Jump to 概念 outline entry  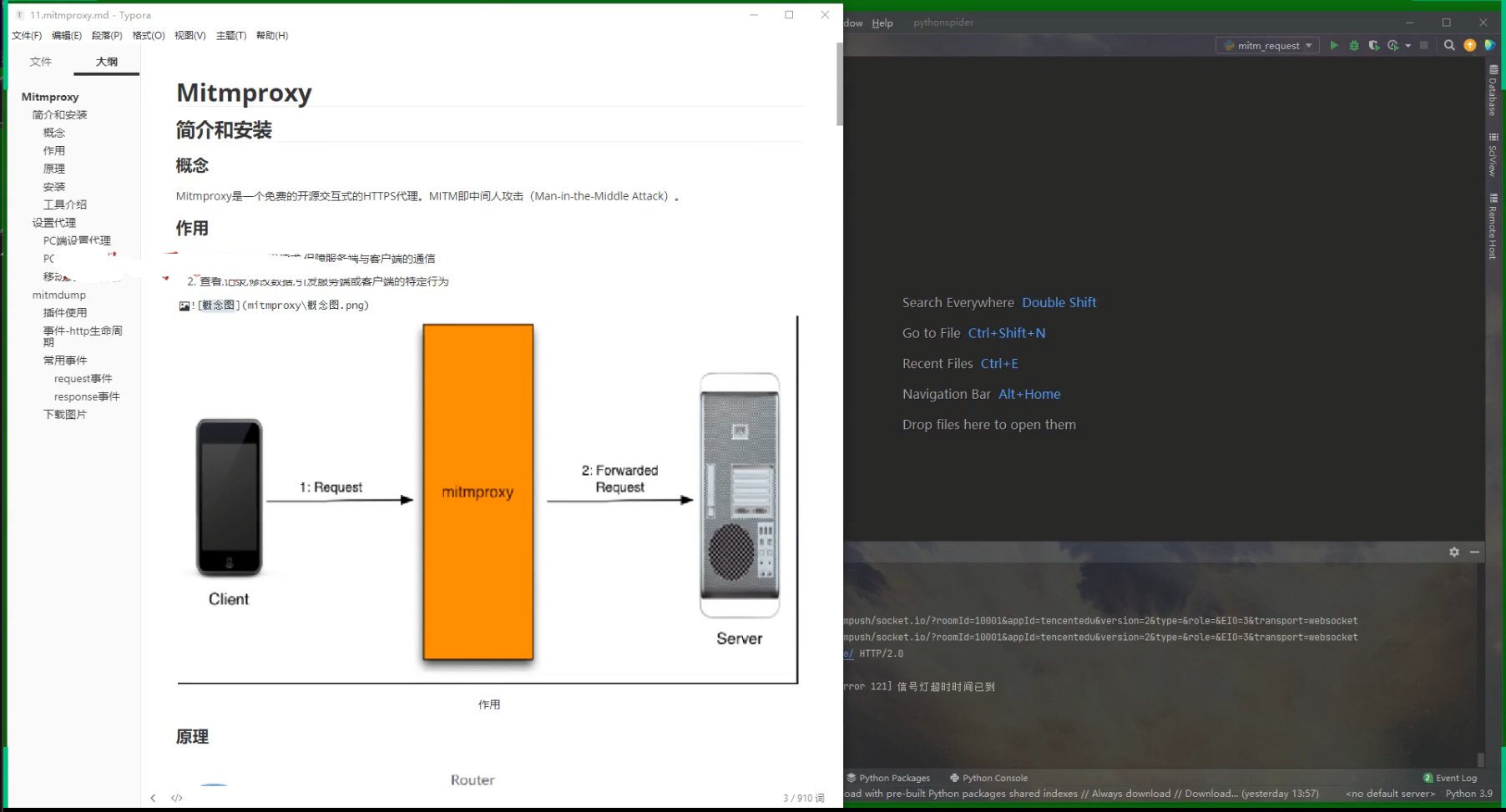[54, 133]
